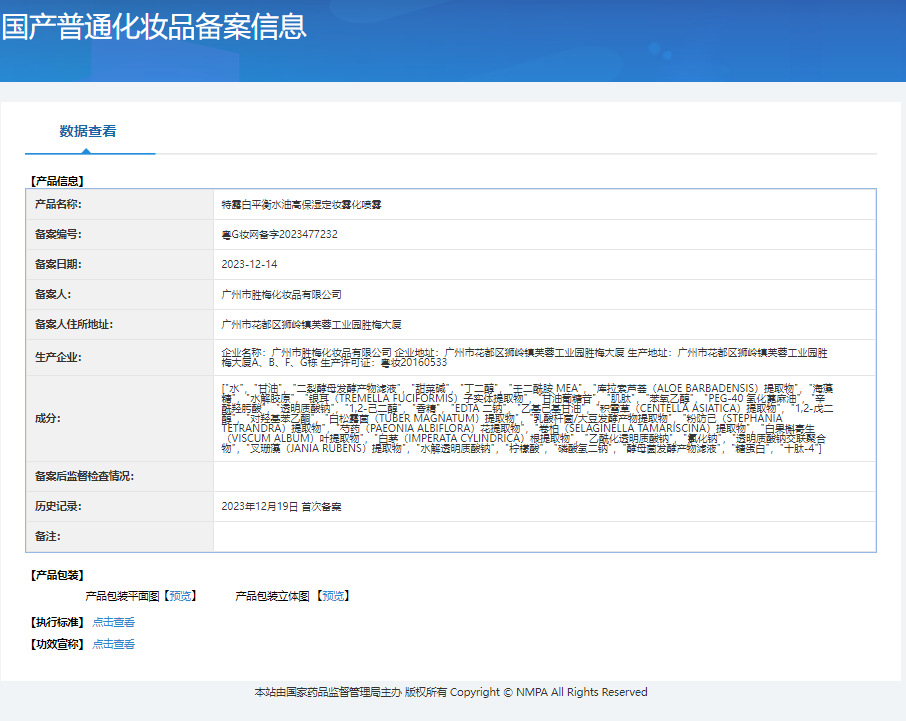Image resolution: width=906 pixels, height=721 pixels.
Task: Select filing number 粤G妆网备字2023477232
Action: (x=280, y=235)
